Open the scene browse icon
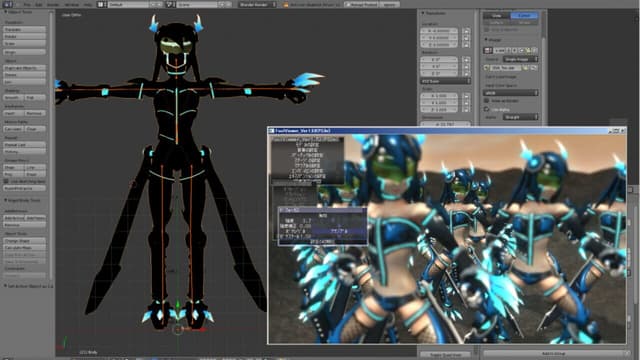The width and height of the screenshot is (640, 360). 170,4
